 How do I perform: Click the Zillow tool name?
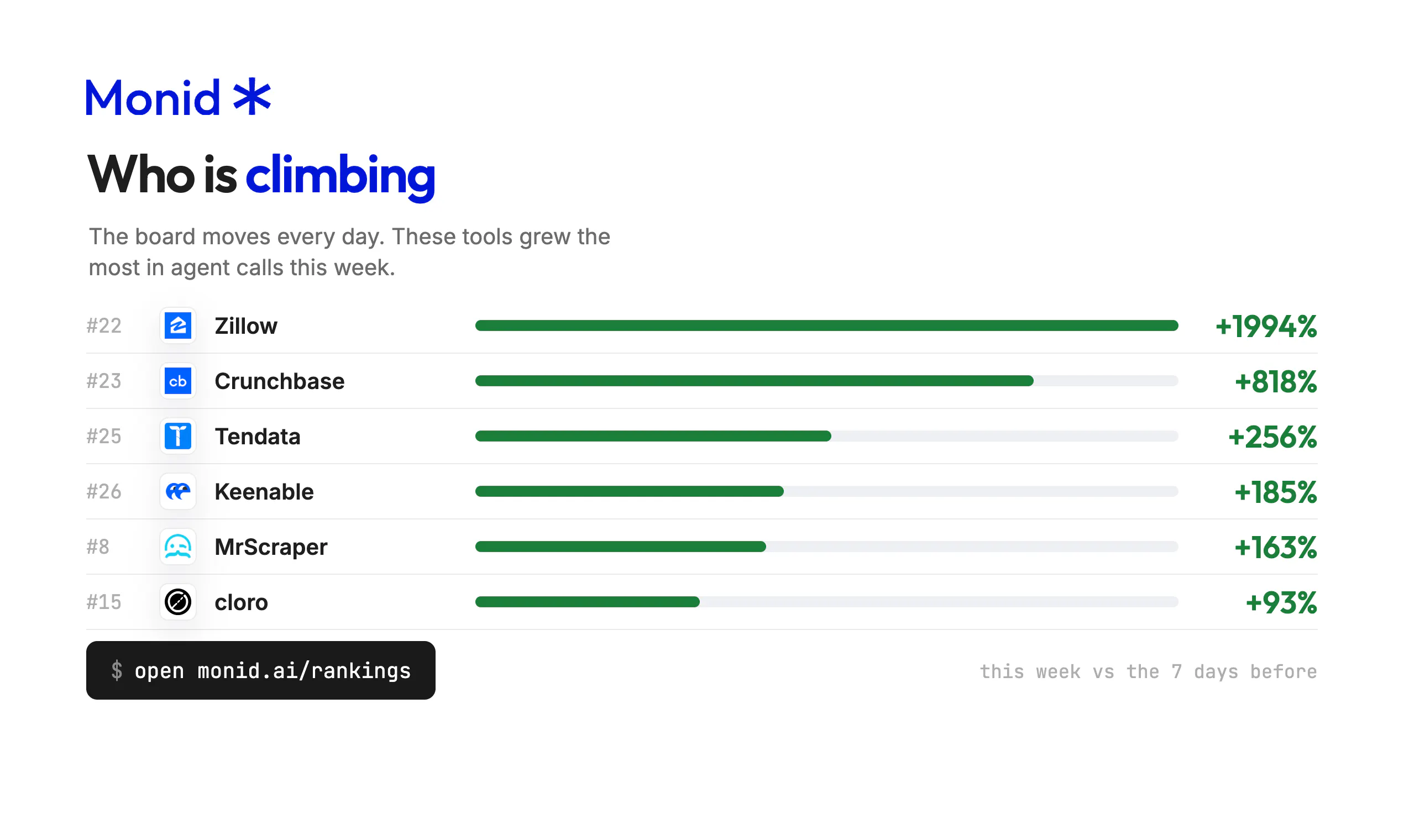245,326
